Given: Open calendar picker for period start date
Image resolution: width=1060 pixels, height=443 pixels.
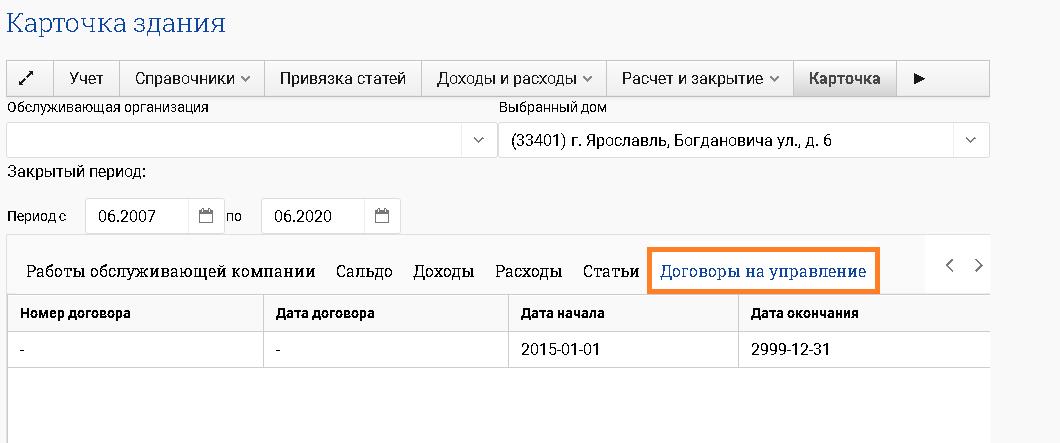Looking at the screenshot, I should pos(206,216).
